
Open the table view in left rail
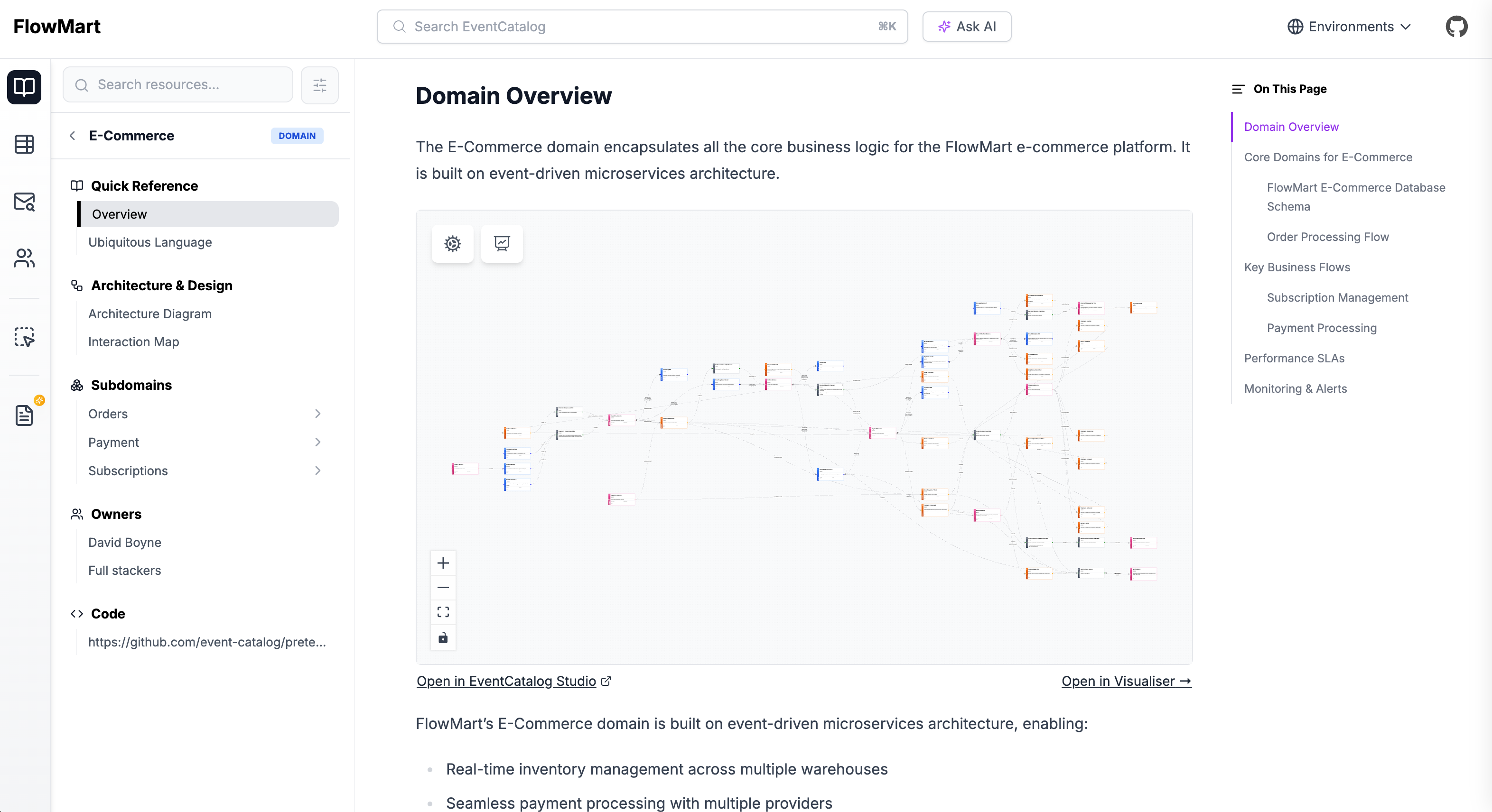click(24, 144)
